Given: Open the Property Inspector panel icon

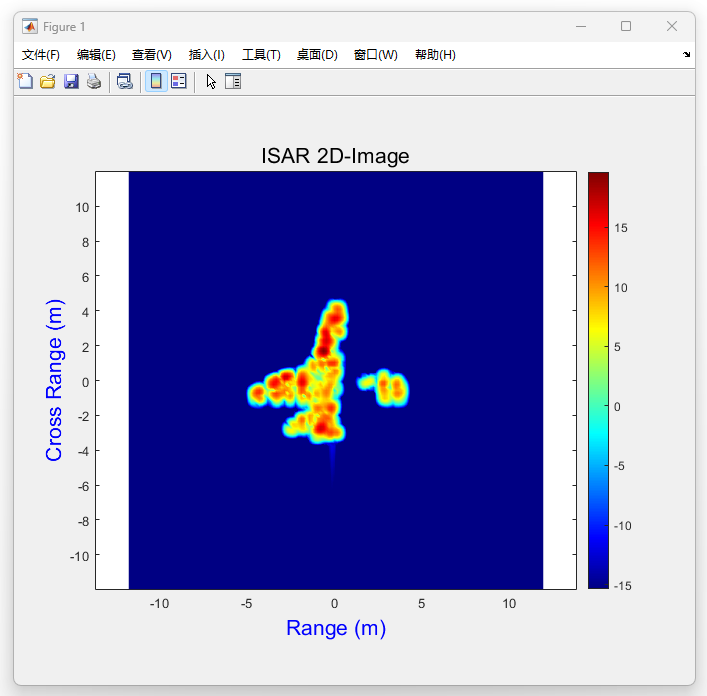Looking at the screenshot, I should pos(233,82).
